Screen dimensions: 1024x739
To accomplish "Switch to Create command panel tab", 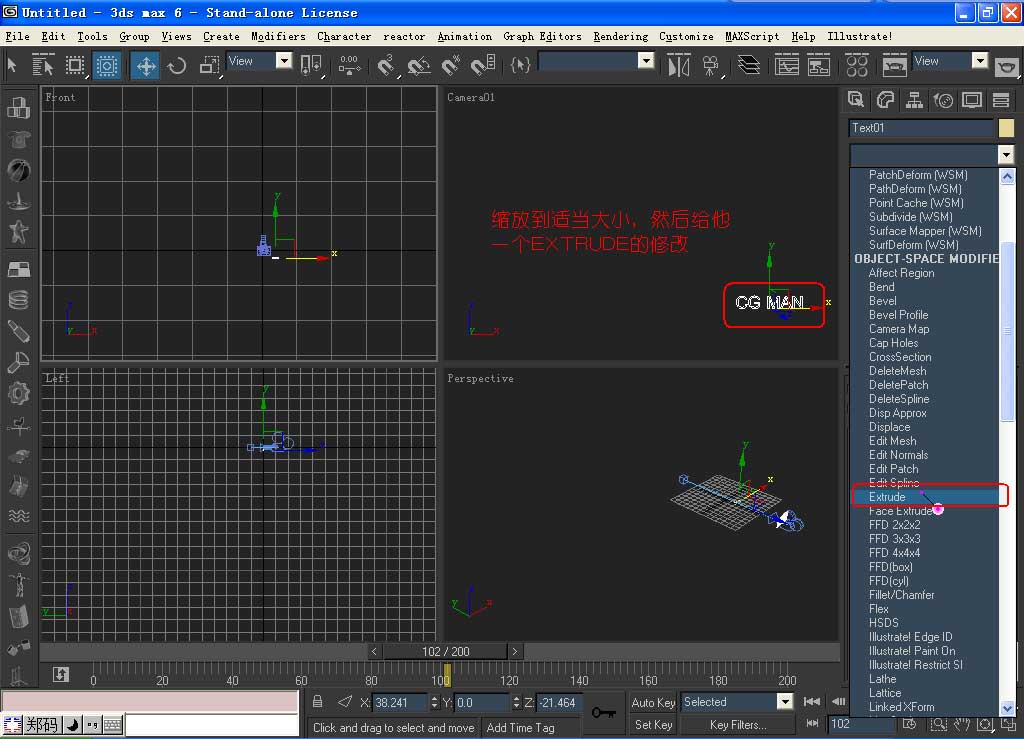I will point(856,100).
